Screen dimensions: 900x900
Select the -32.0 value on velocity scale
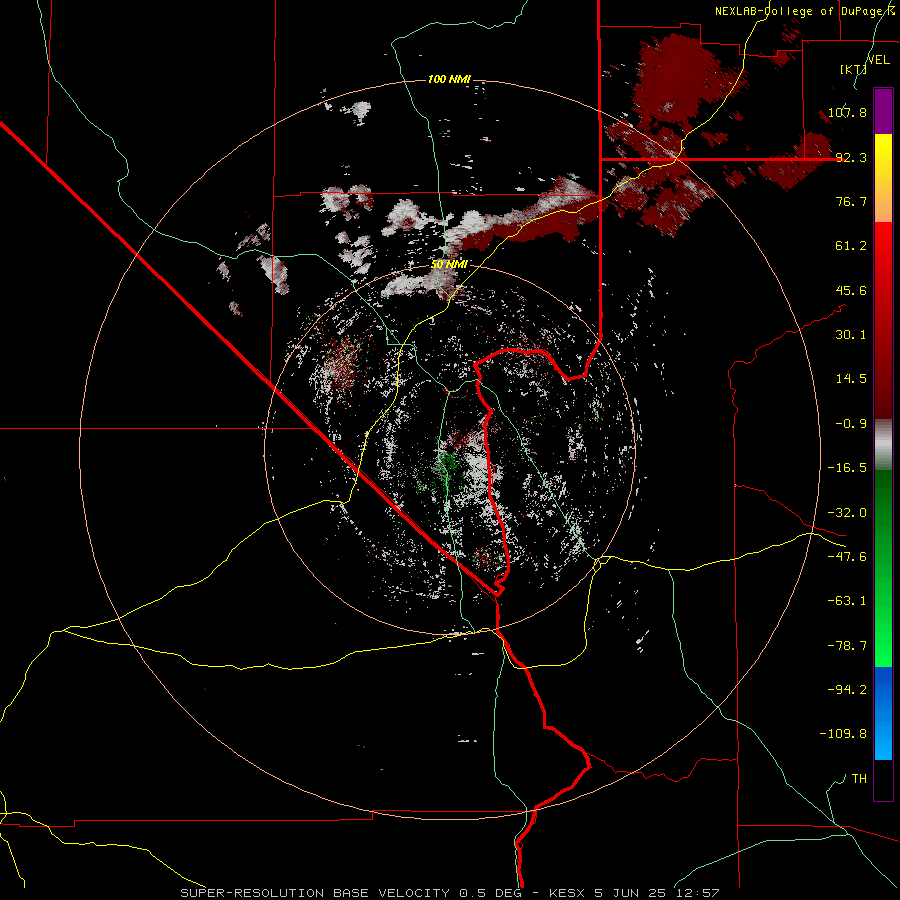pos(847,513)
